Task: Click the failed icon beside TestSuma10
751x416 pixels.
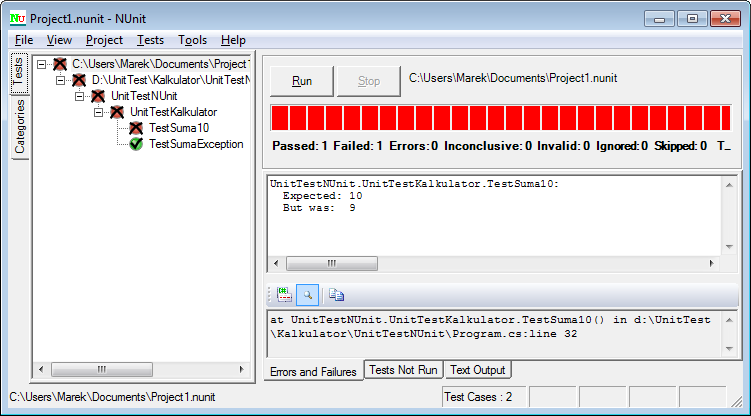Action: [x=135, y=128]
